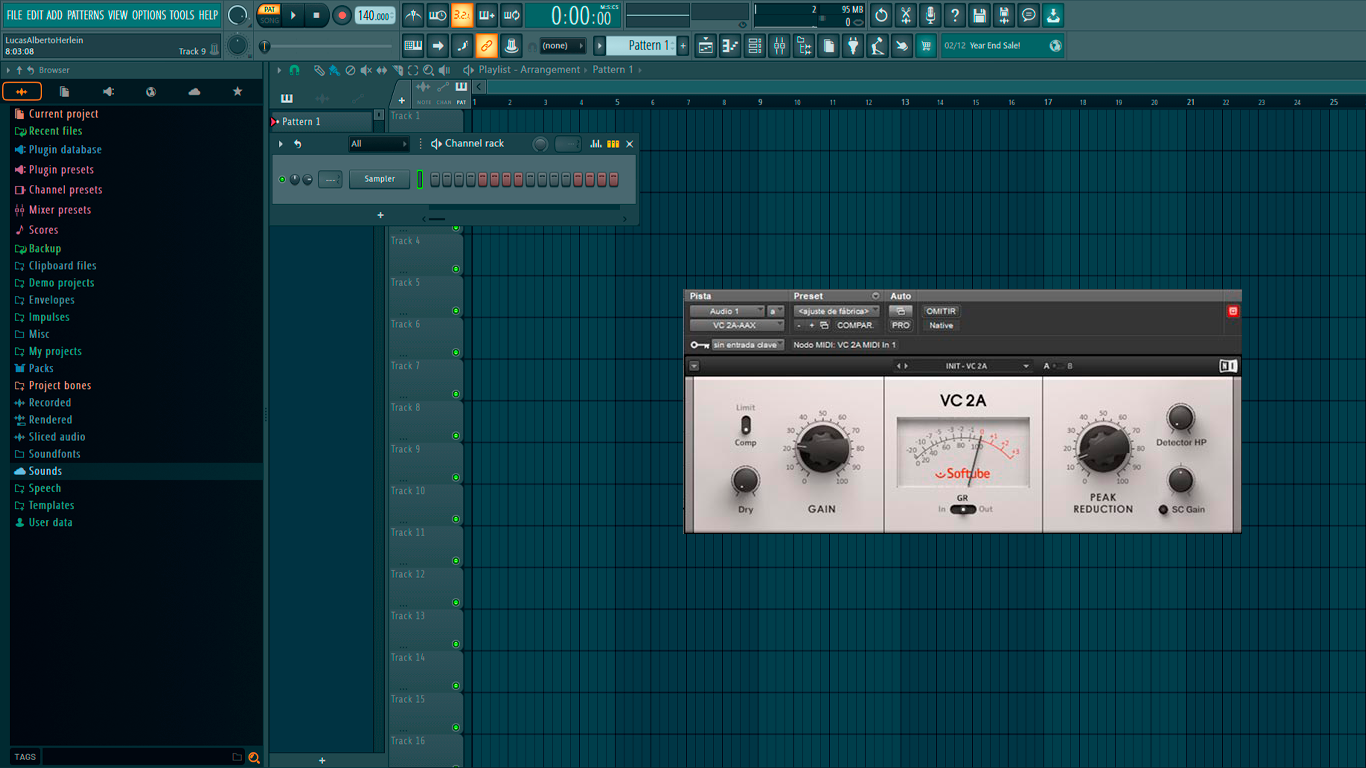Image resolution: width=1366 pixels, height=768 pixels.
Task: Open the (none) selector dropdown
Action: click(563, 45)
